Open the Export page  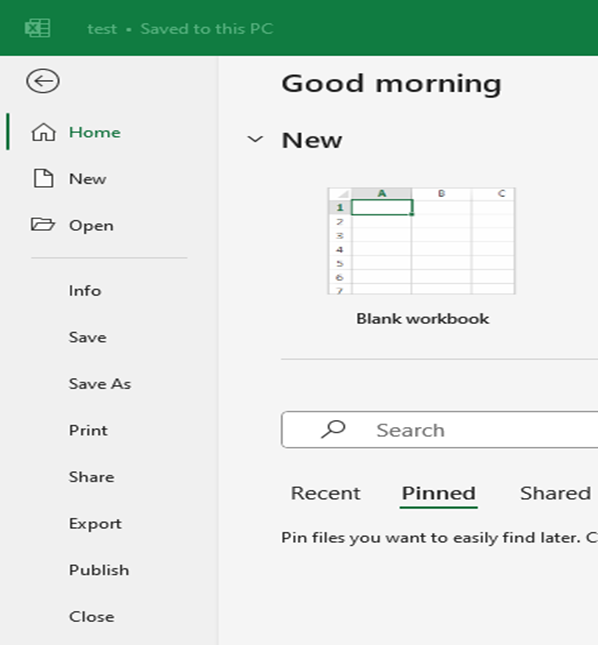click(95, 524)
